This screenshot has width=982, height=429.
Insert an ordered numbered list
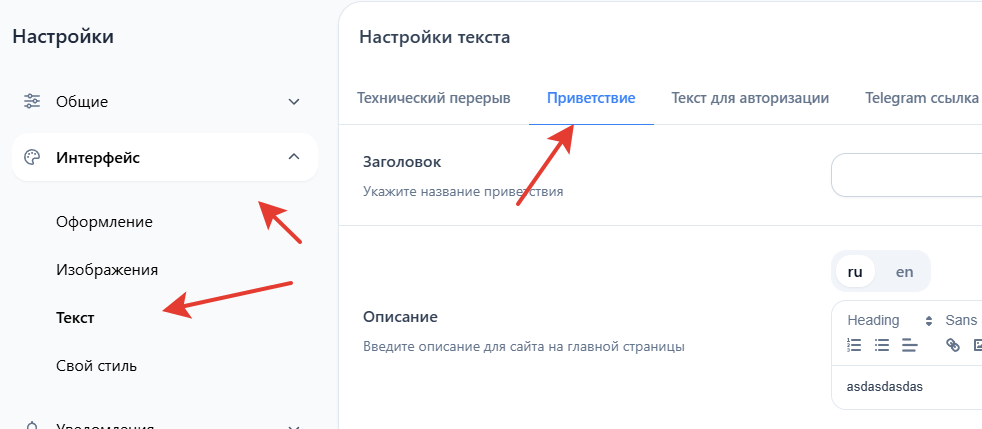tap(854, 345)
